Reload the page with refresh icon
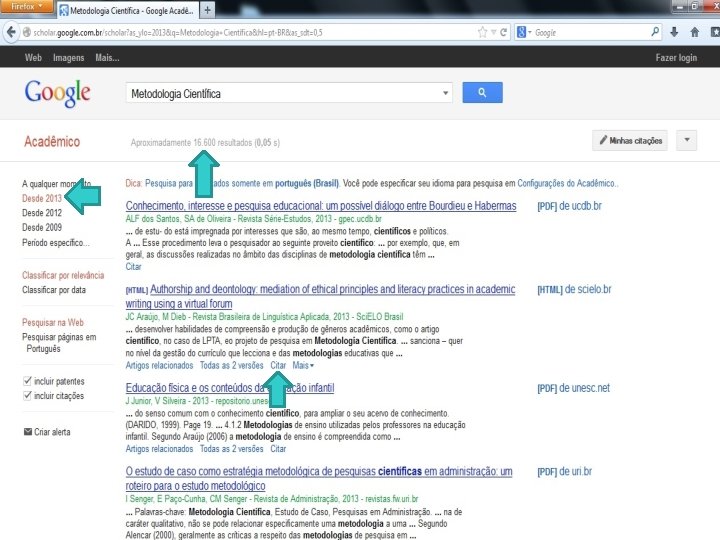This screenshot has width=720, height=540. [504, 32]
